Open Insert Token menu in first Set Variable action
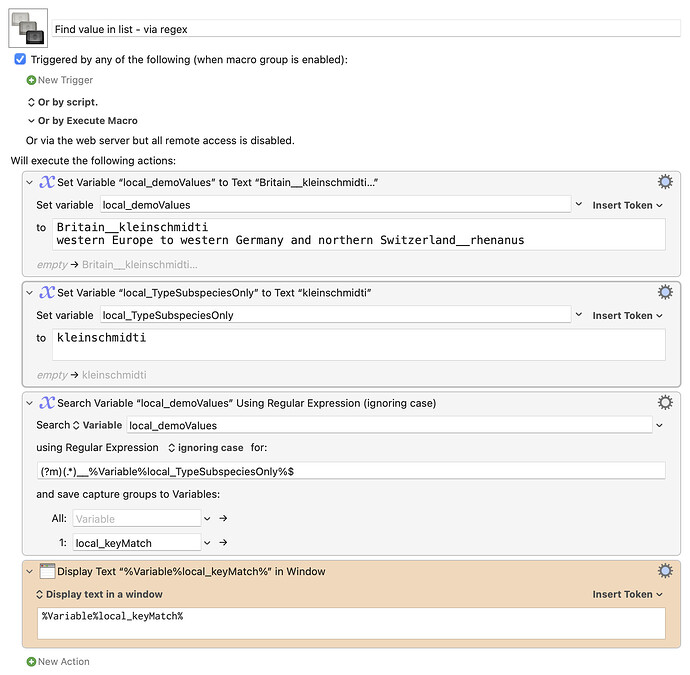 pos(627,205)
